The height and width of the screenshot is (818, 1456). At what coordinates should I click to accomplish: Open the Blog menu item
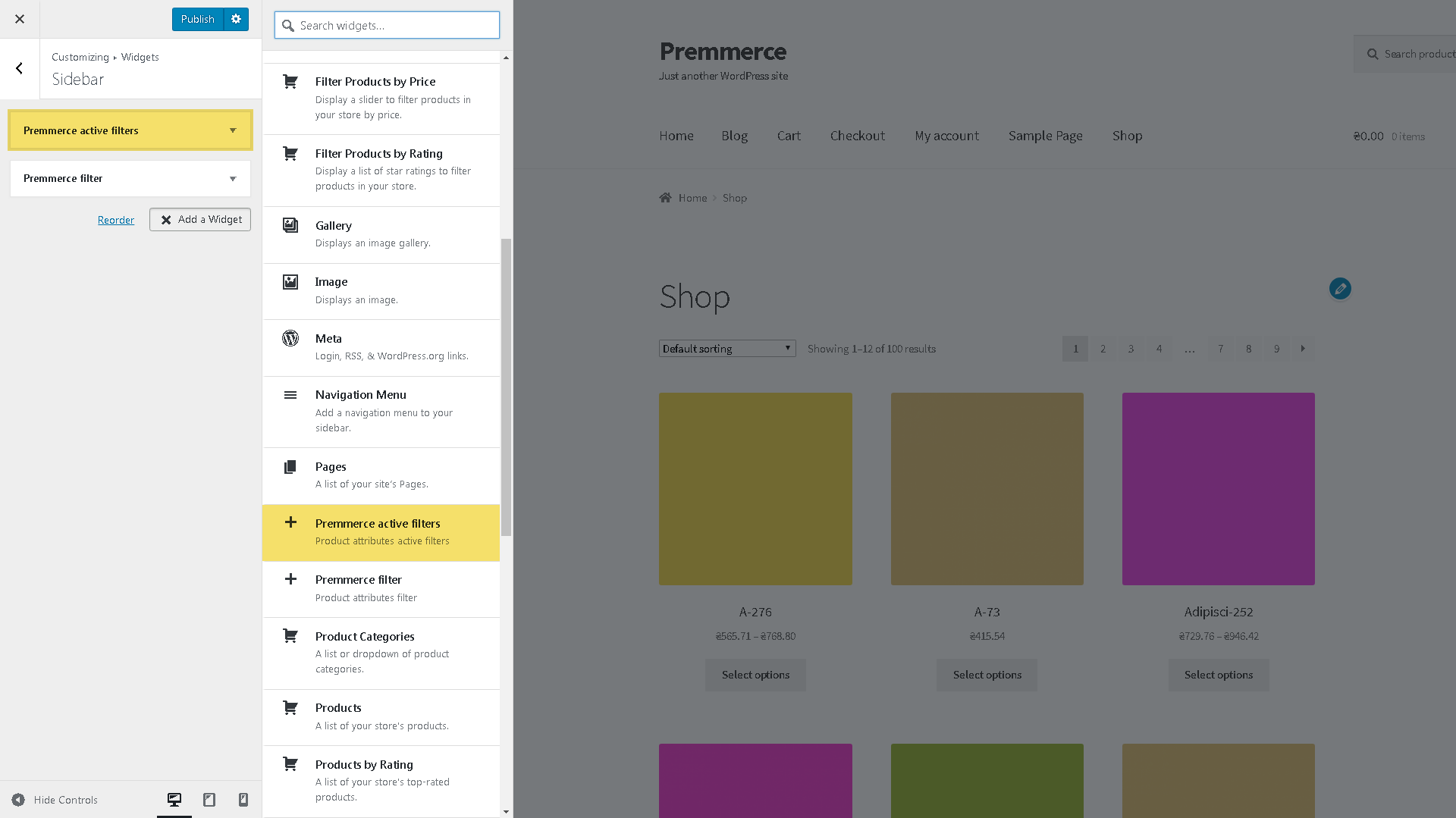pos(735,136)
